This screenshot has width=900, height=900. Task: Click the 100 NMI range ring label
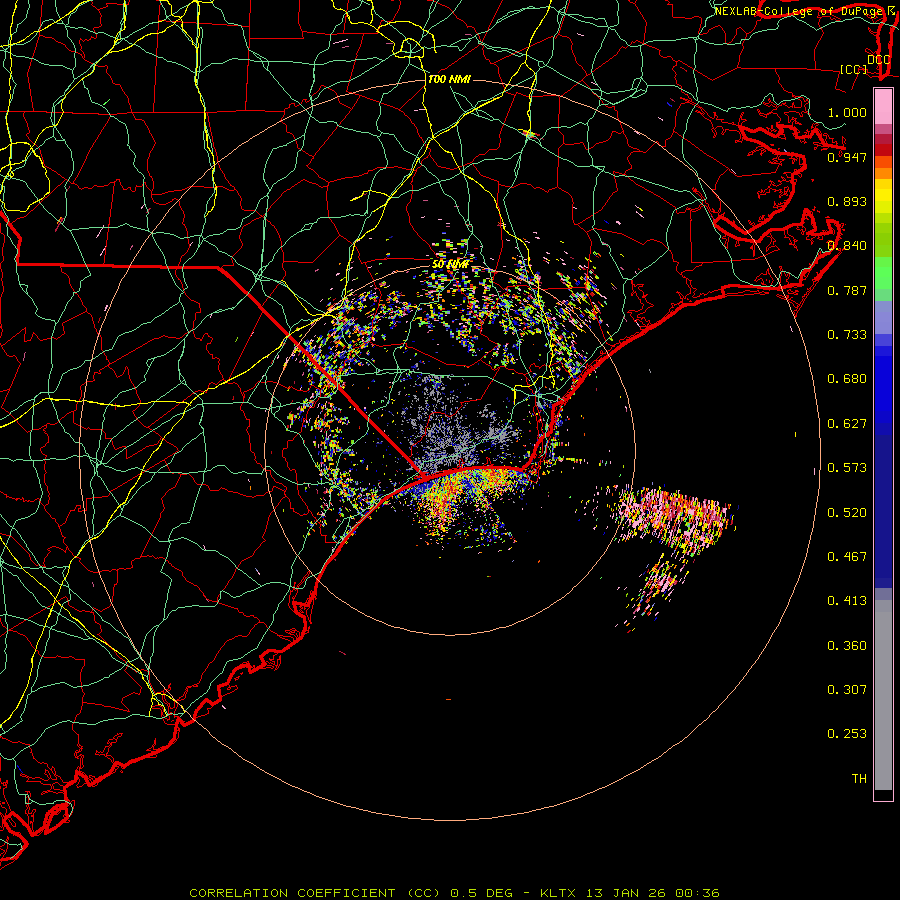click(449, 79)
